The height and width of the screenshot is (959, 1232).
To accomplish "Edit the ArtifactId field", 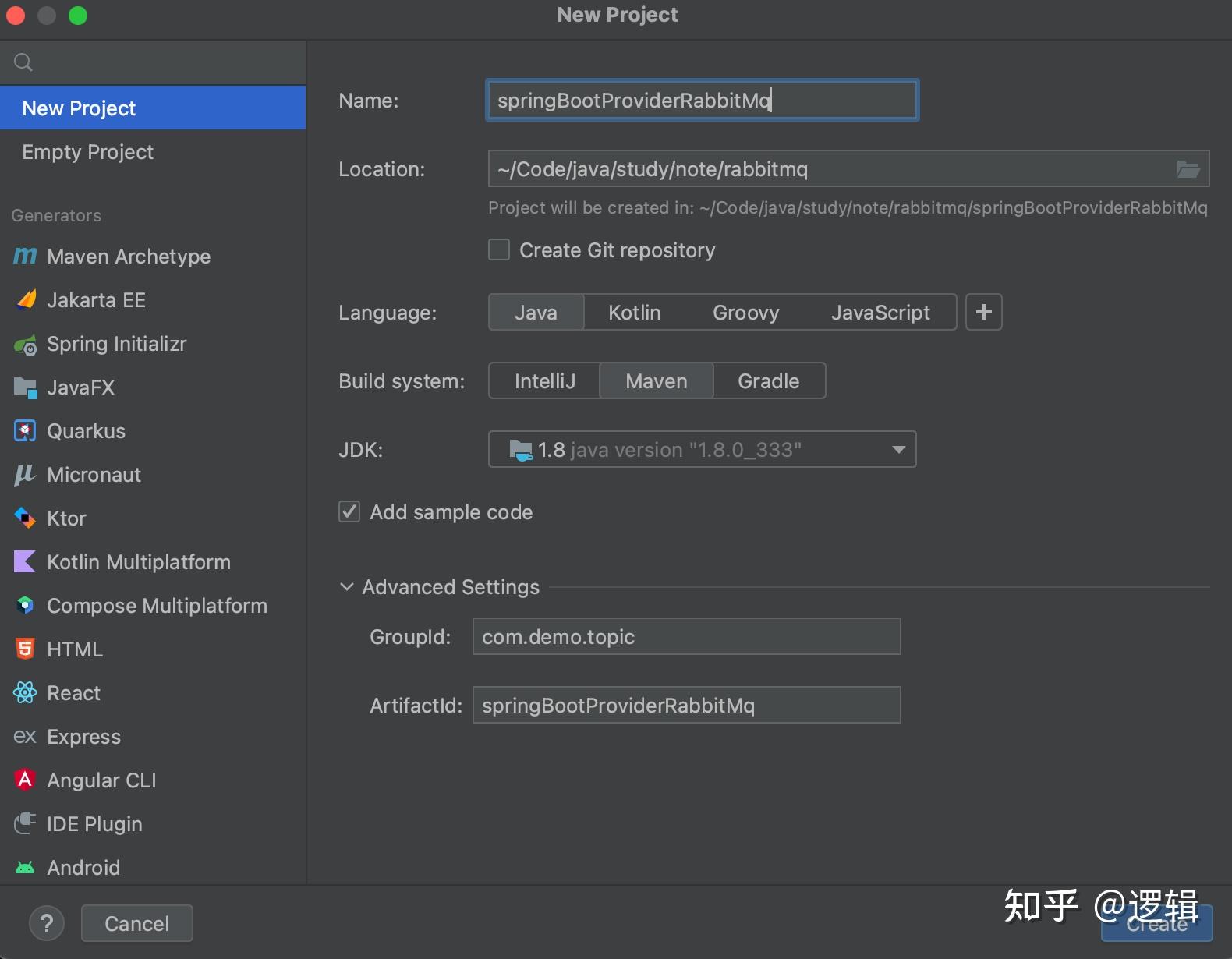I will coord(686,705).
